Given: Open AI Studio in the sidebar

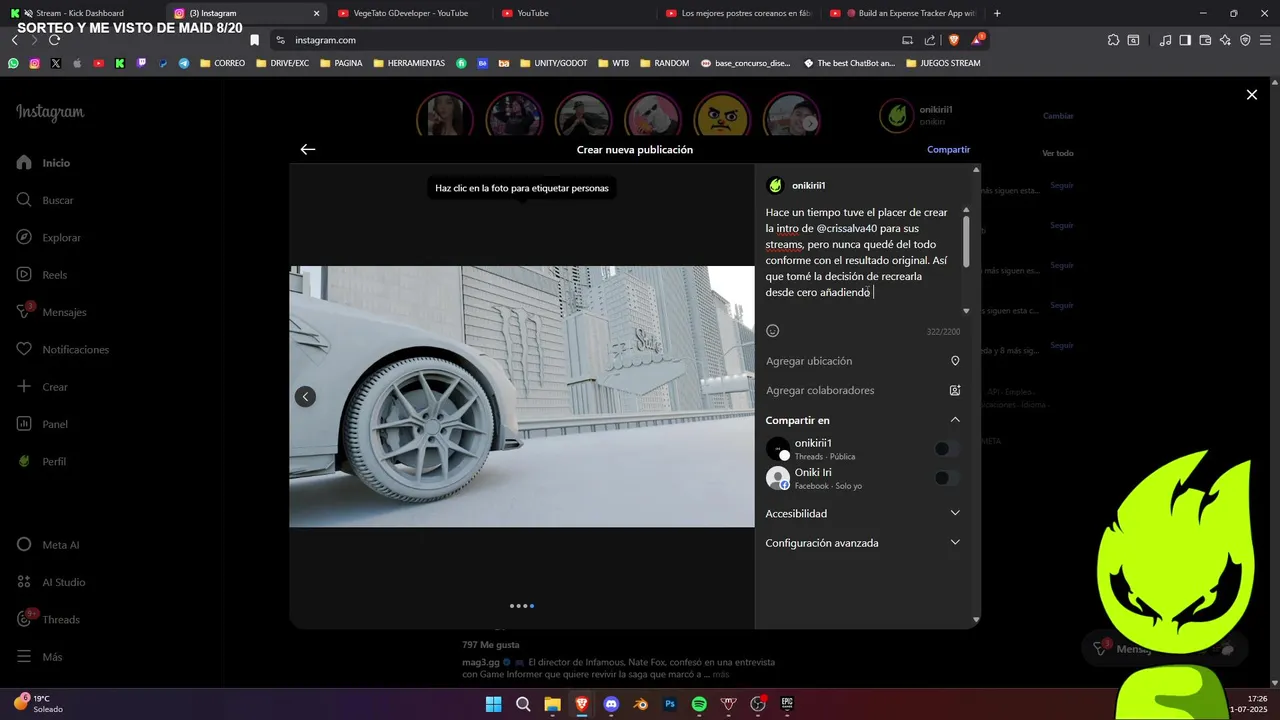Looking at the screenshot, I should click(x=51, y=582).
